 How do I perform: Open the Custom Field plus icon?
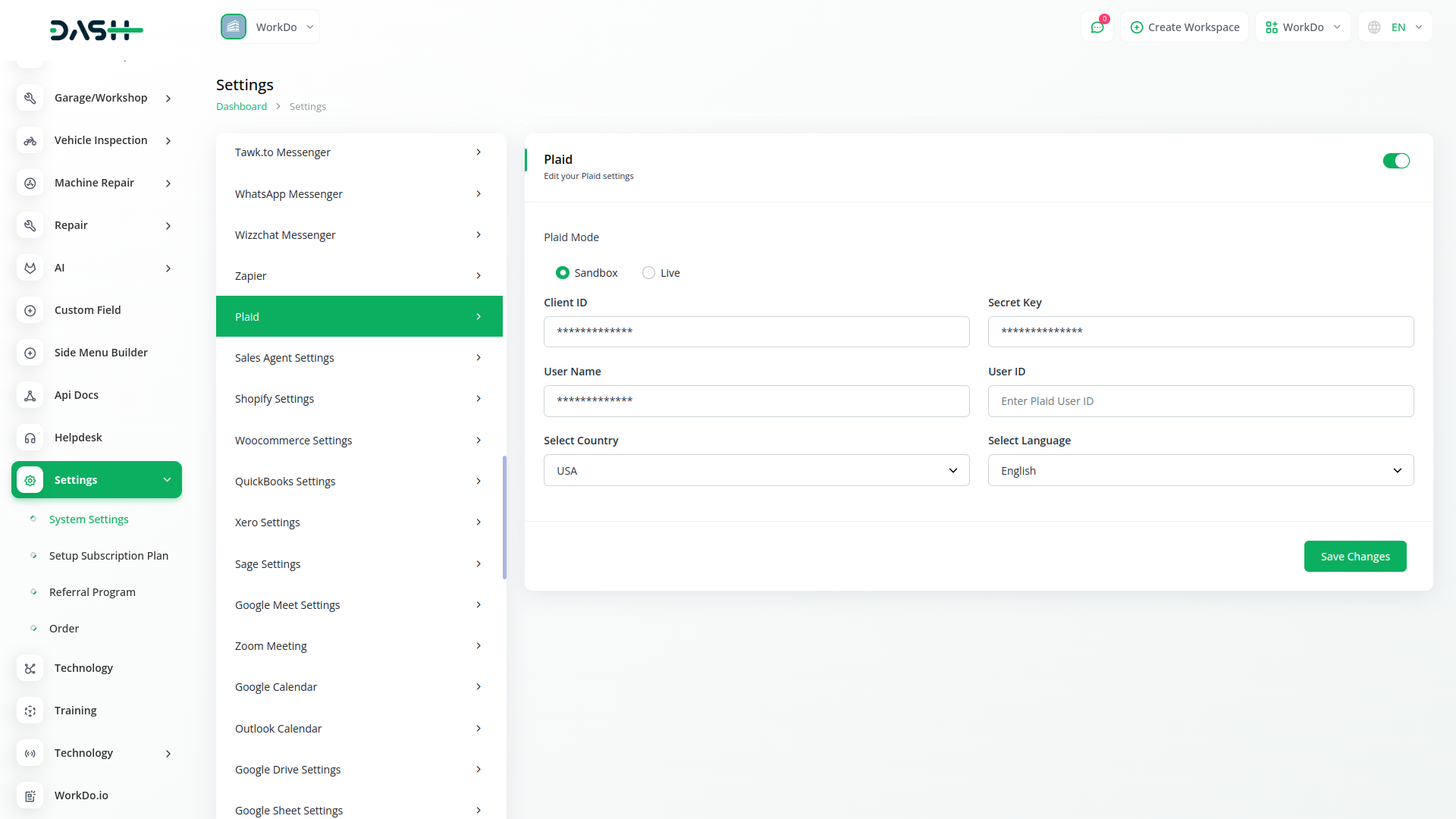[30, 310]
